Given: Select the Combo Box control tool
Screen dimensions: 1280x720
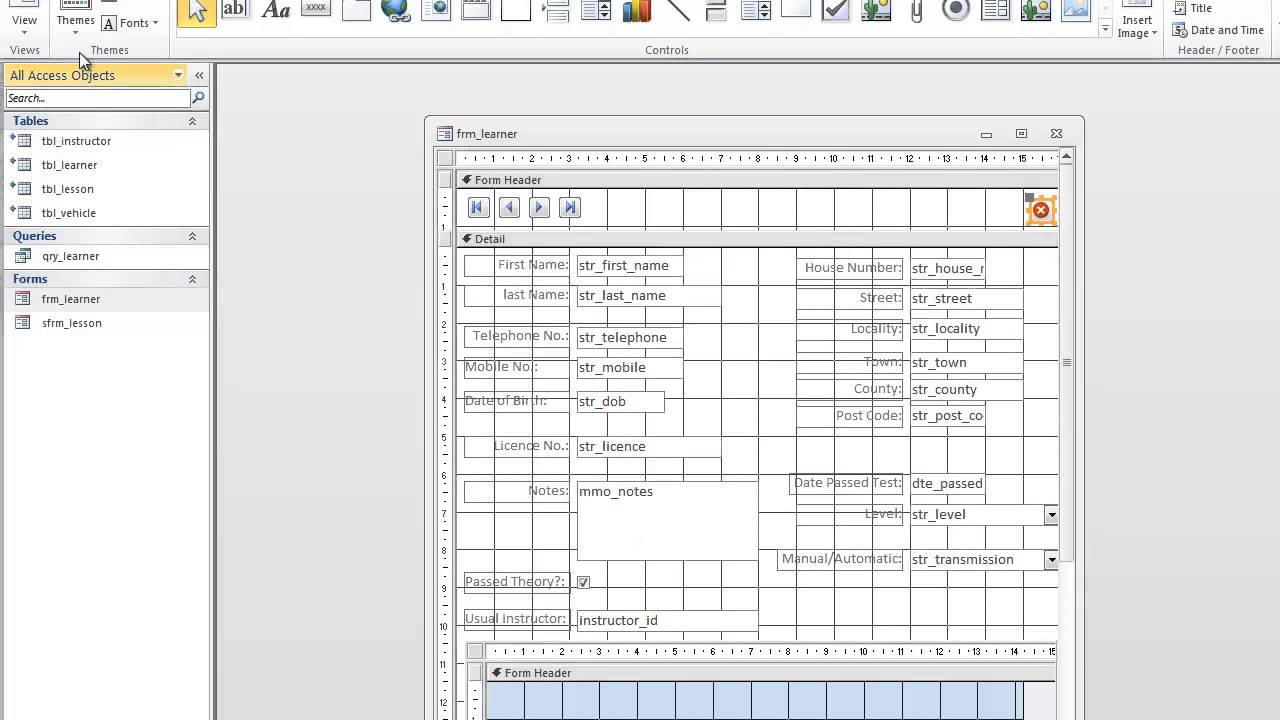Looking at the screenshot, I should click(x=596, y=10).
